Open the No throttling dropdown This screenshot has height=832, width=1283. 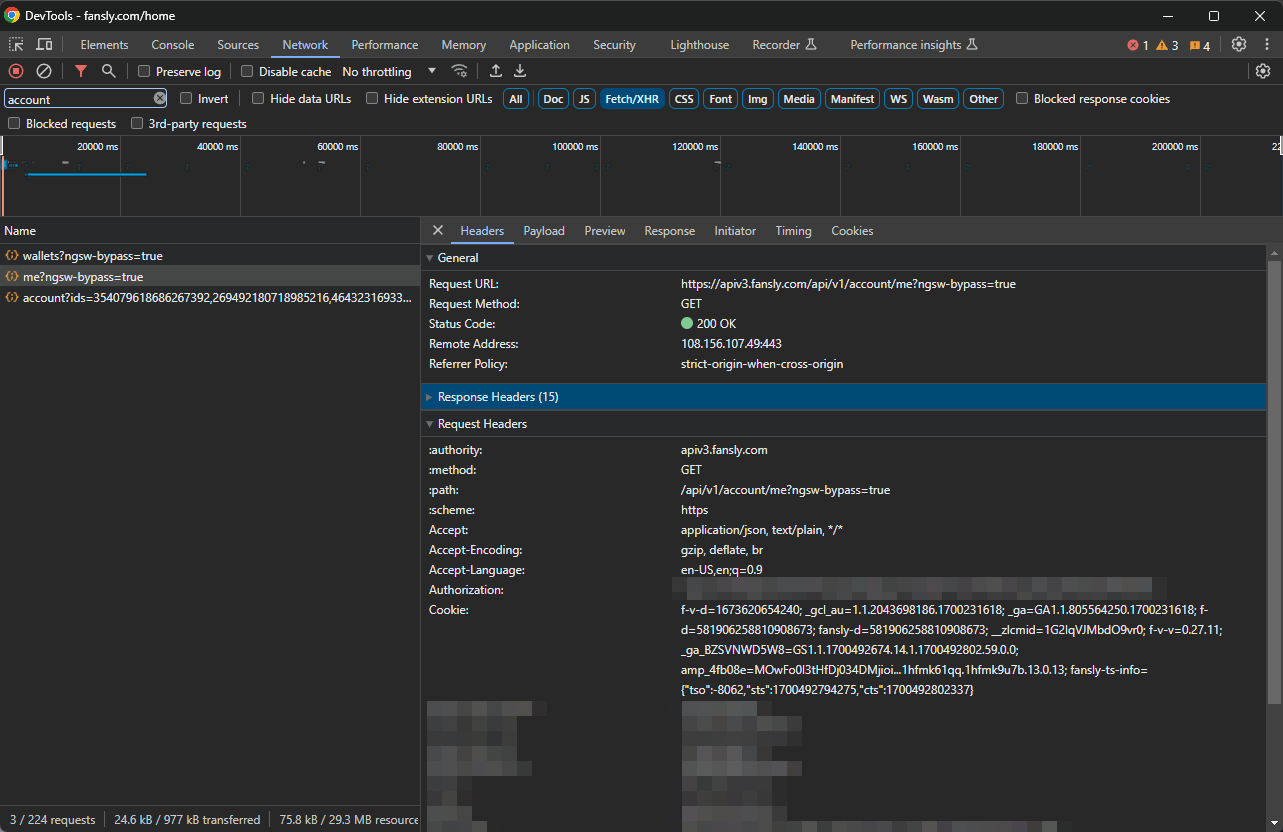click(x=389, y=72)
